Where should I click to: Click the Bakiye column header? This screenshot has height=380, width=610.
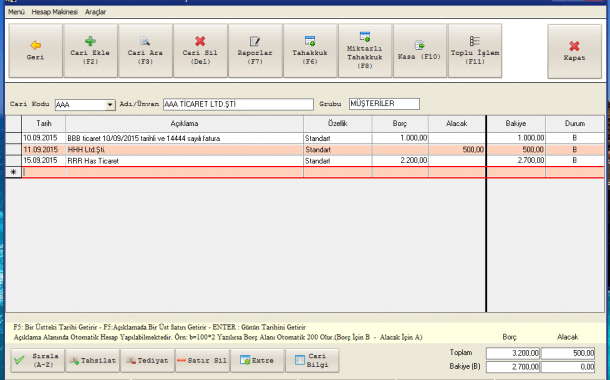(x=516, y=124)
